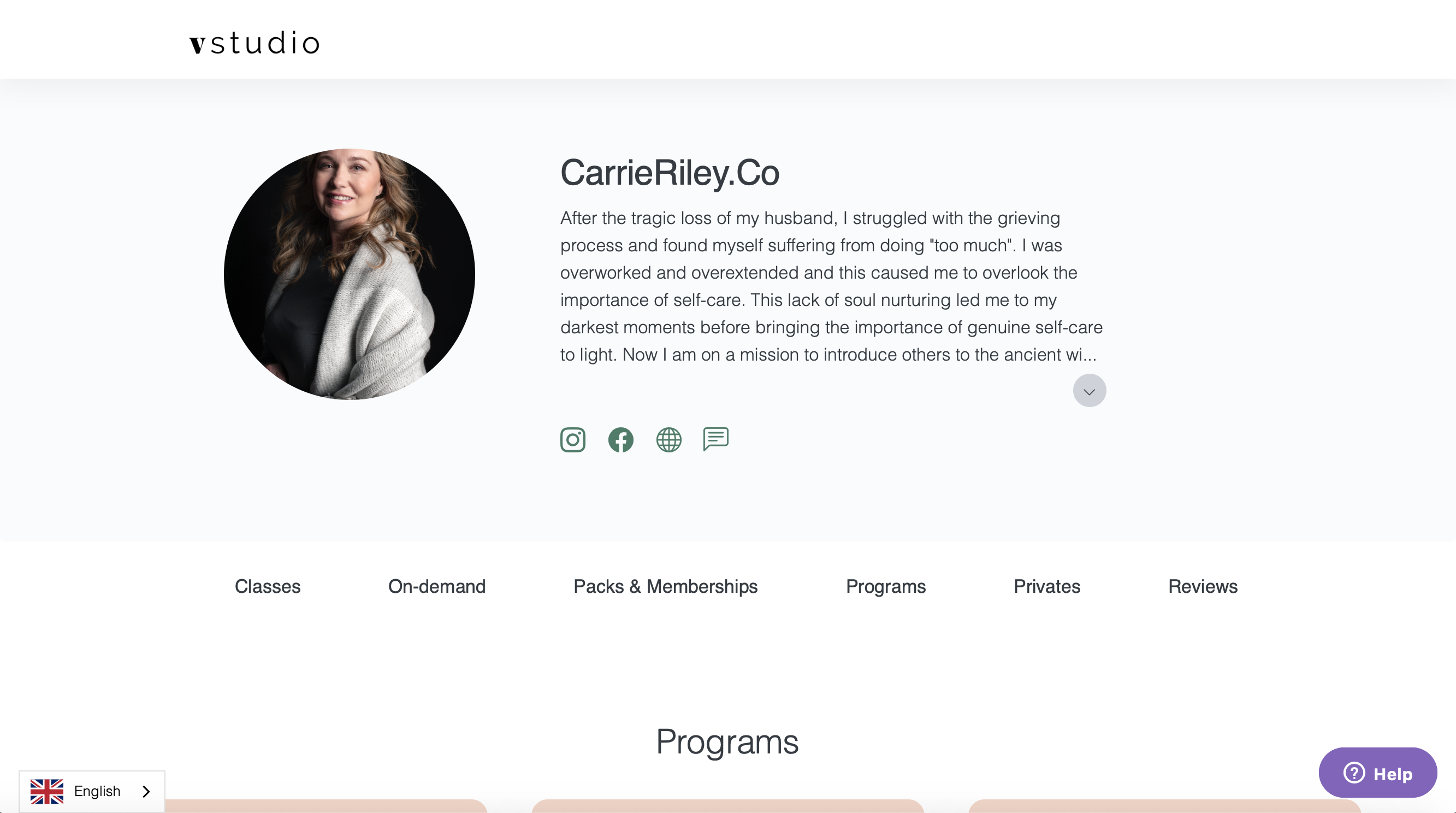The width and height of the screenshot is (1456, 813).
Task: Open the Facebook page icon
Action: pyautogui.click(x=620, y=439)
